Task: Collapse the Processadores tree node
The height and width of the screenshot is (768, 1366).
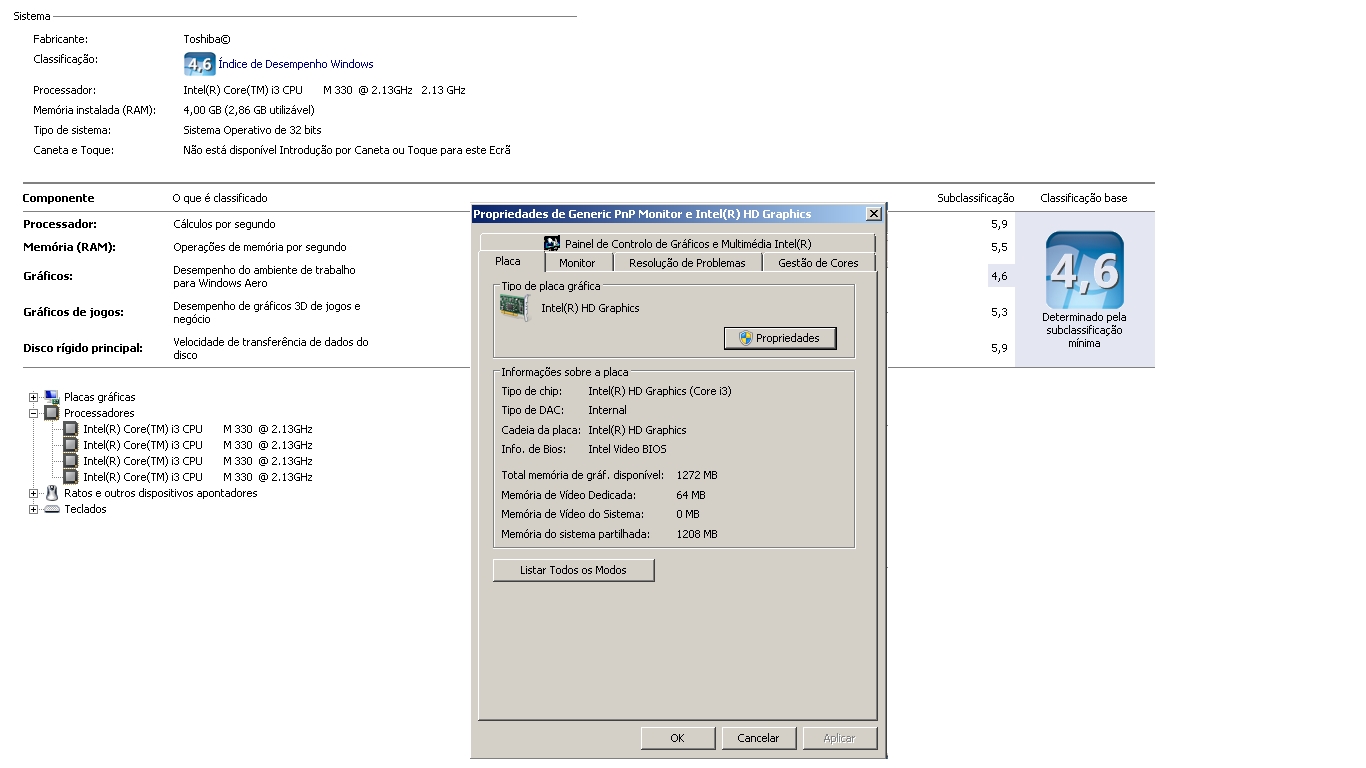Action: (x=34, y=413)
